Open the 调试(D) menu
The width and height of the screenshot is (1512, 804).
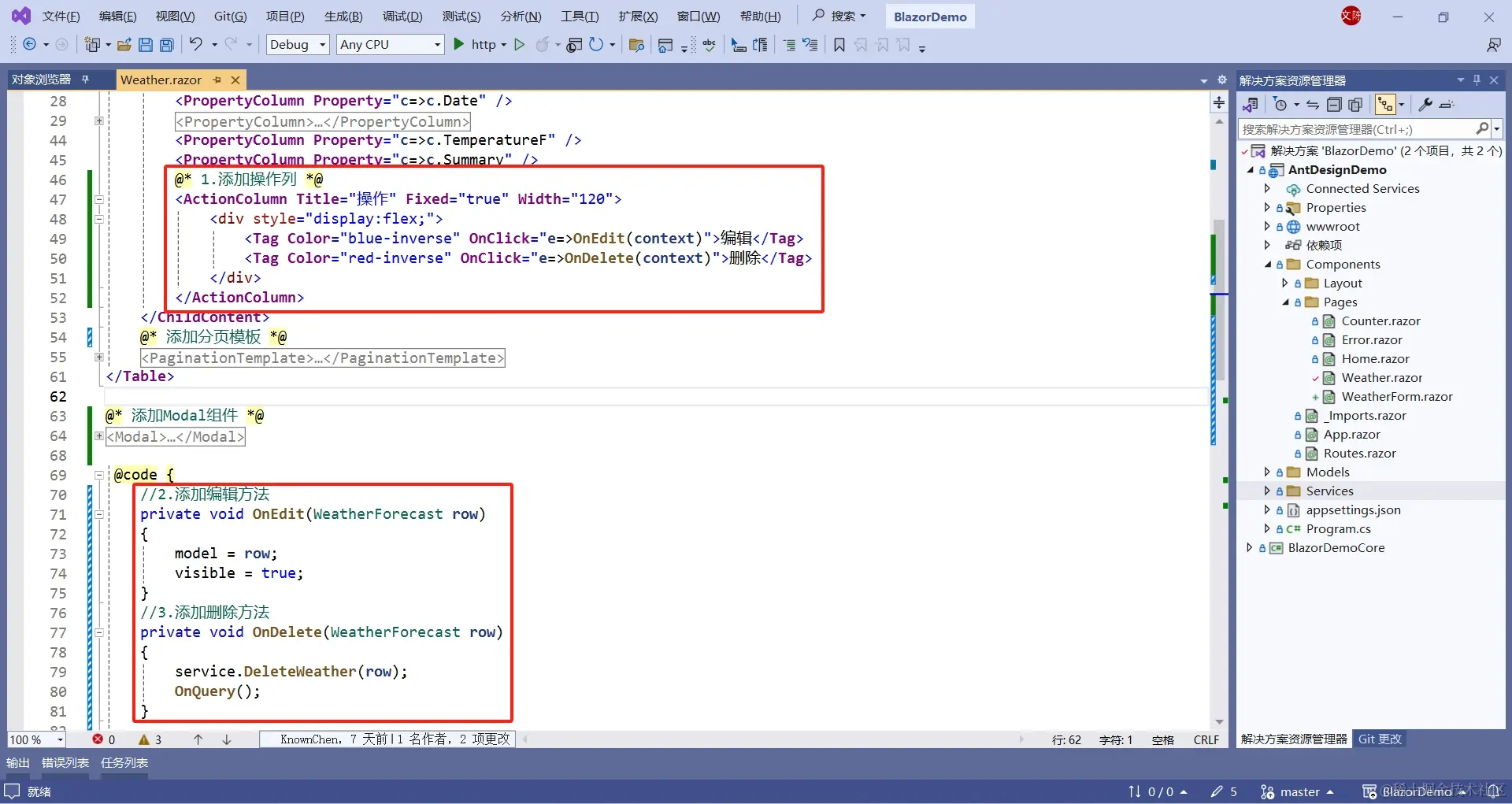[402, 17]
